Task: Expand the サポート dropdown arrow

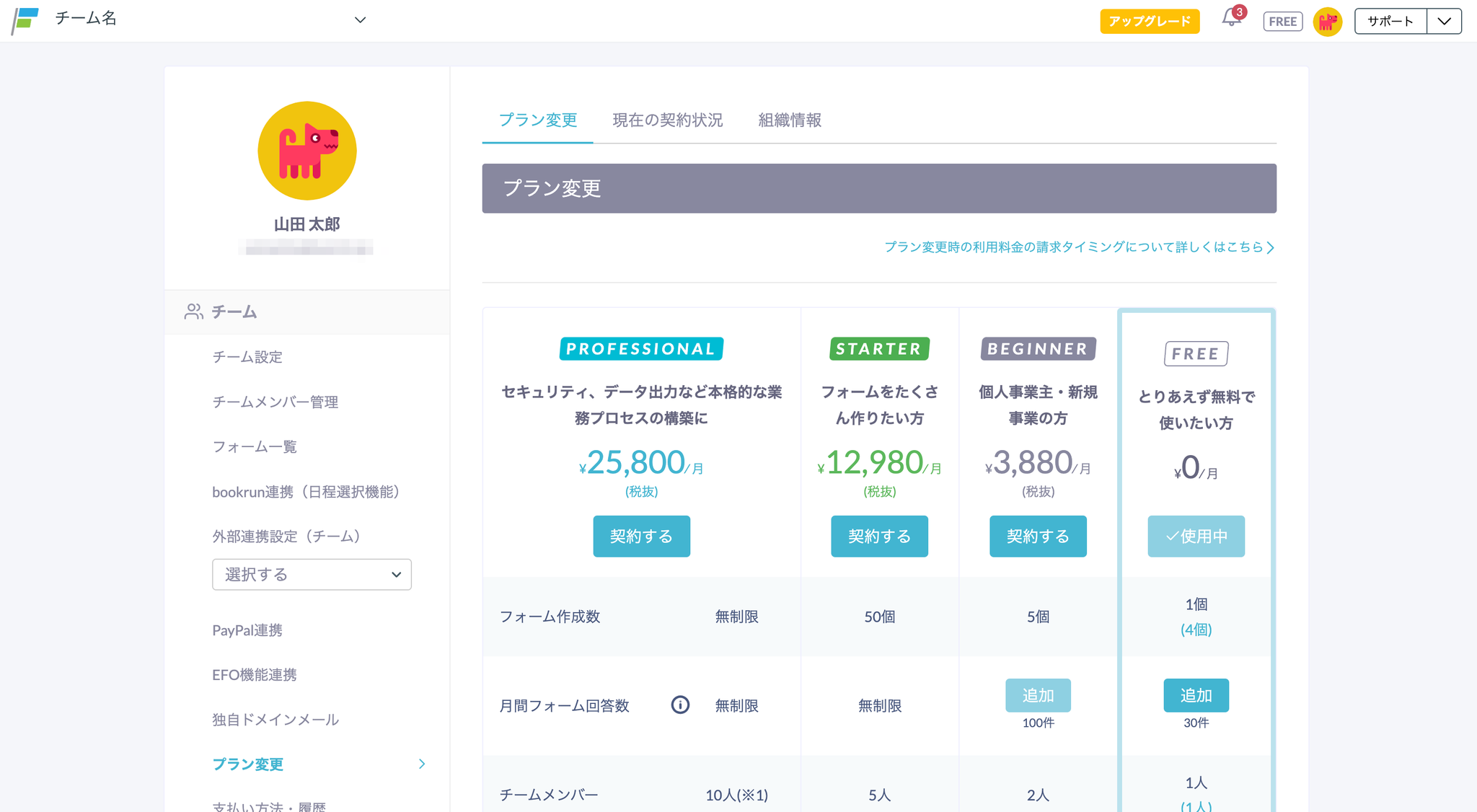Action: point(1444,21)
